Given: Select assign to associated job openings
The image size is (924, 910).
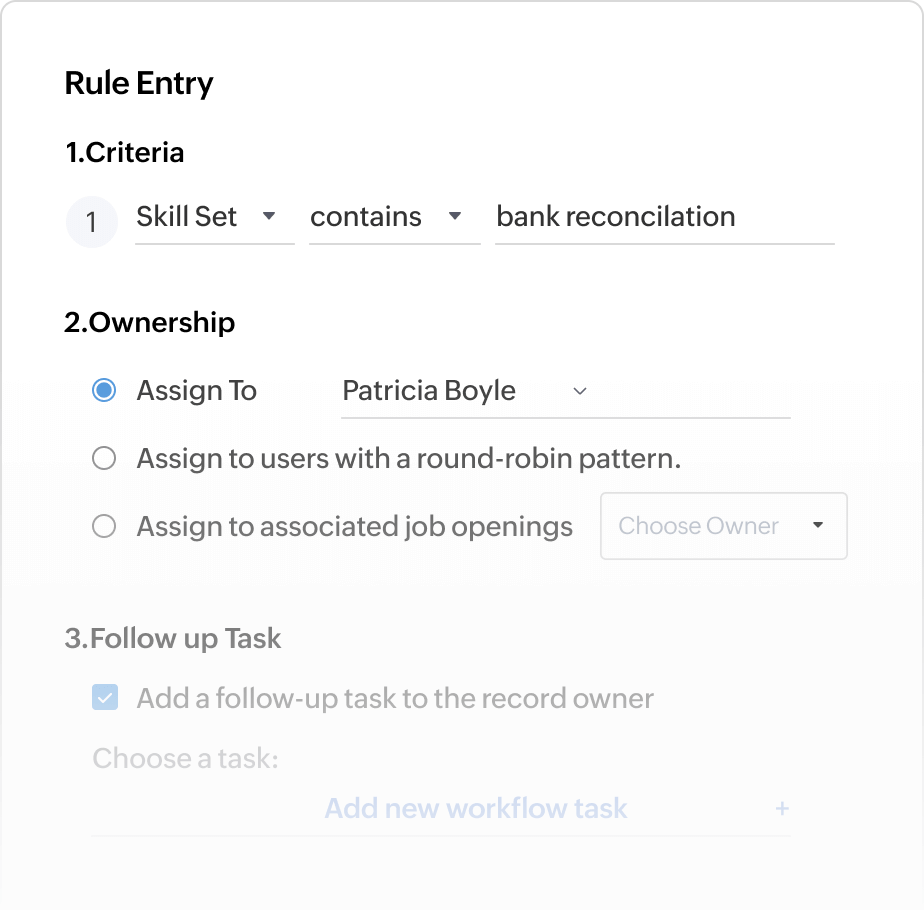Looking at the screenshot, I should click(x=104, y=526).
